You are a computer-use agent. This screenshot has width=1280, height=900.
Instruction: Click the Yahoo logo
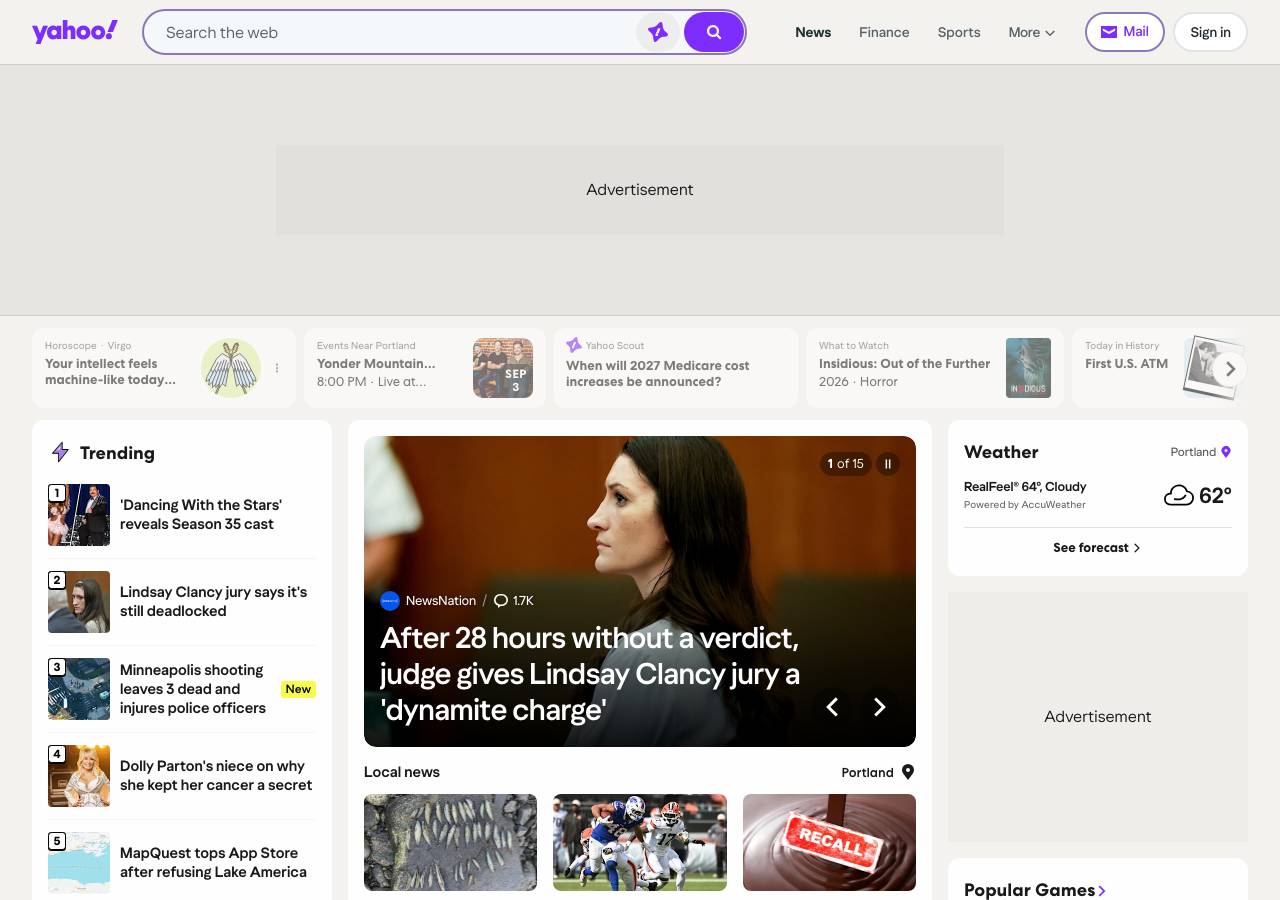pos(75,32)
